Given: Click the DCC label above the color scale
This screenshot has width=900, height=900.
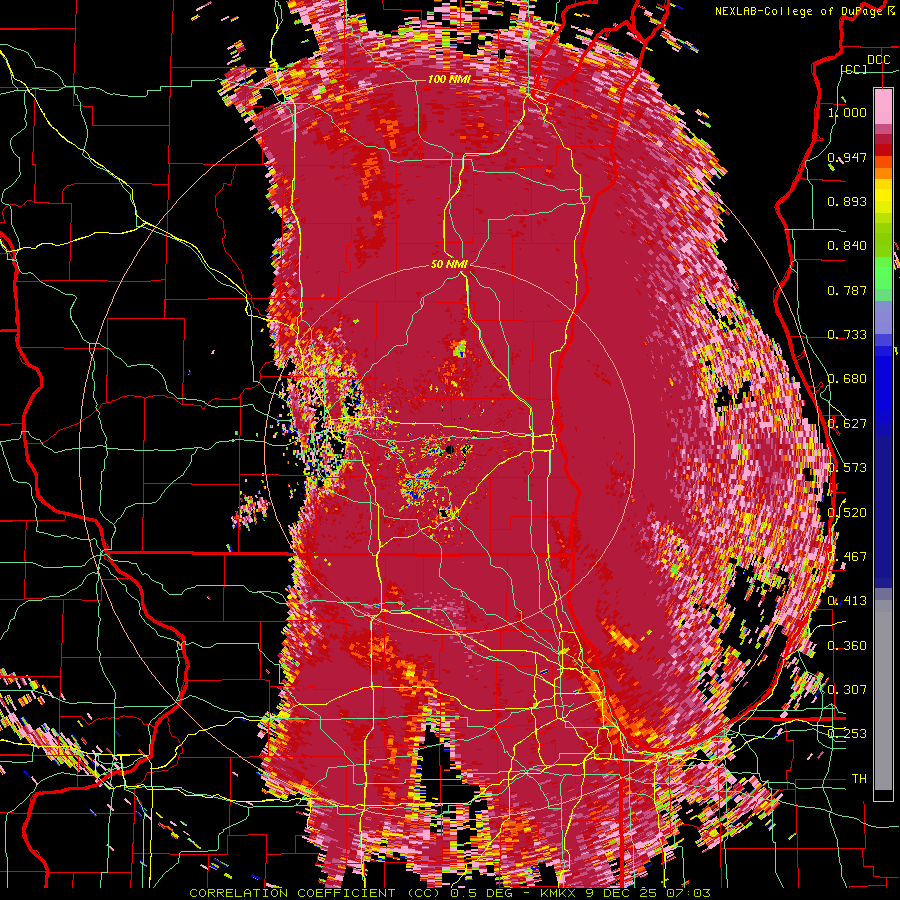Looking at the screenshot, I should tap(878, 60).
